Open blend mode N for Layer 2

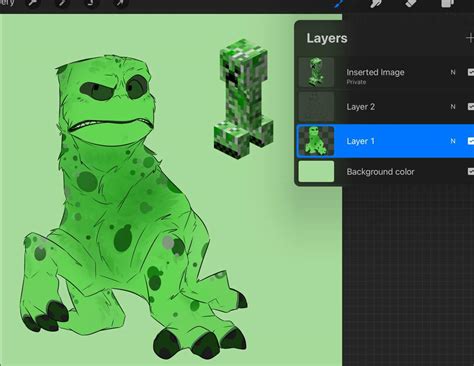click(453, 107)
